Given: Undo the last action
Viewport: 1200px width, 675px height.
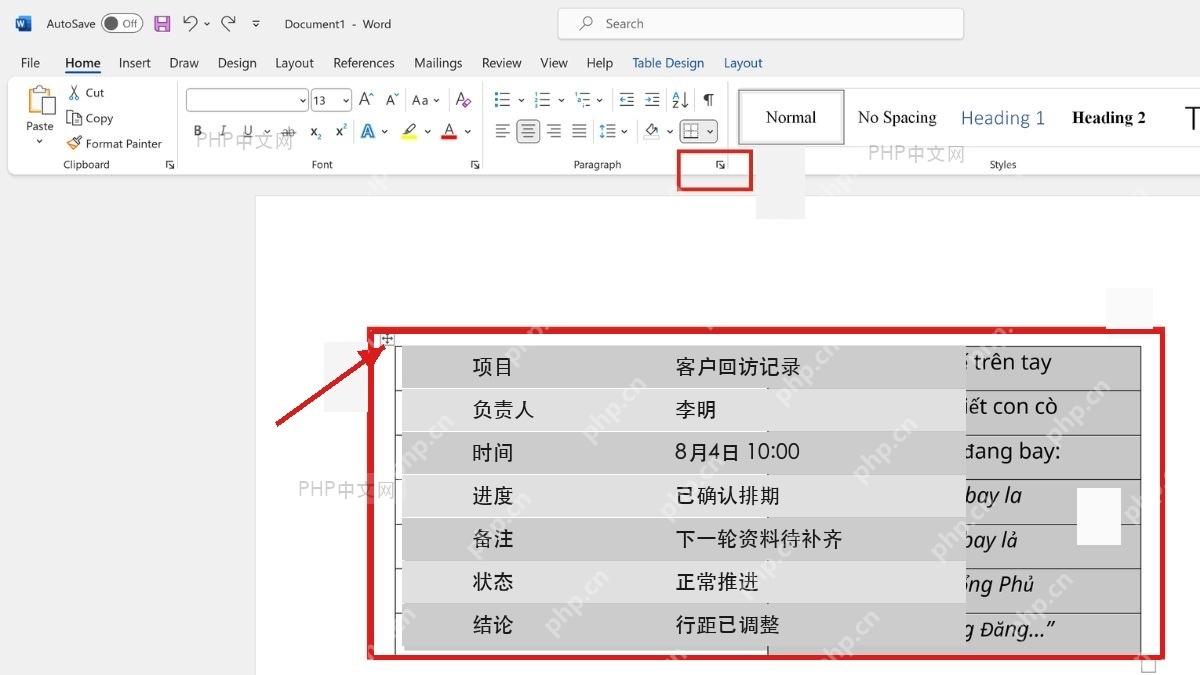Looking at the screenshot, I should pos(190,23).
